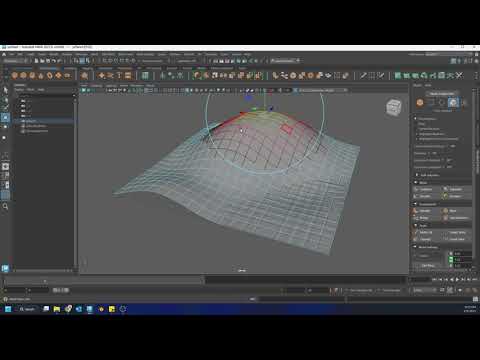
Task: Click the Multi-Component button in Modeling Toolkit
Action: click(x=442, y=94)
